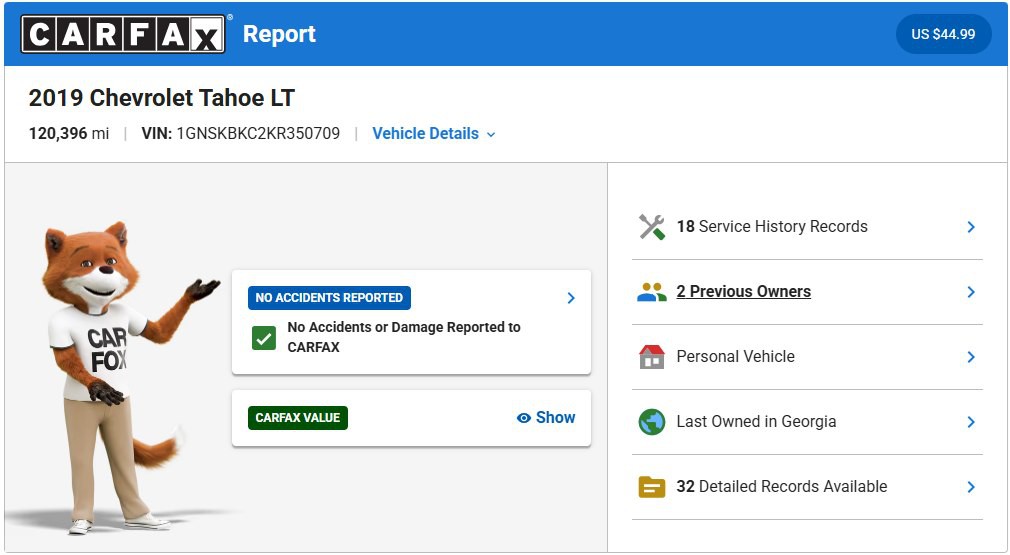The width and height of the screenshot is (1010, 555).
Task: Open 18 Service History Records
Action: point(807,227)
